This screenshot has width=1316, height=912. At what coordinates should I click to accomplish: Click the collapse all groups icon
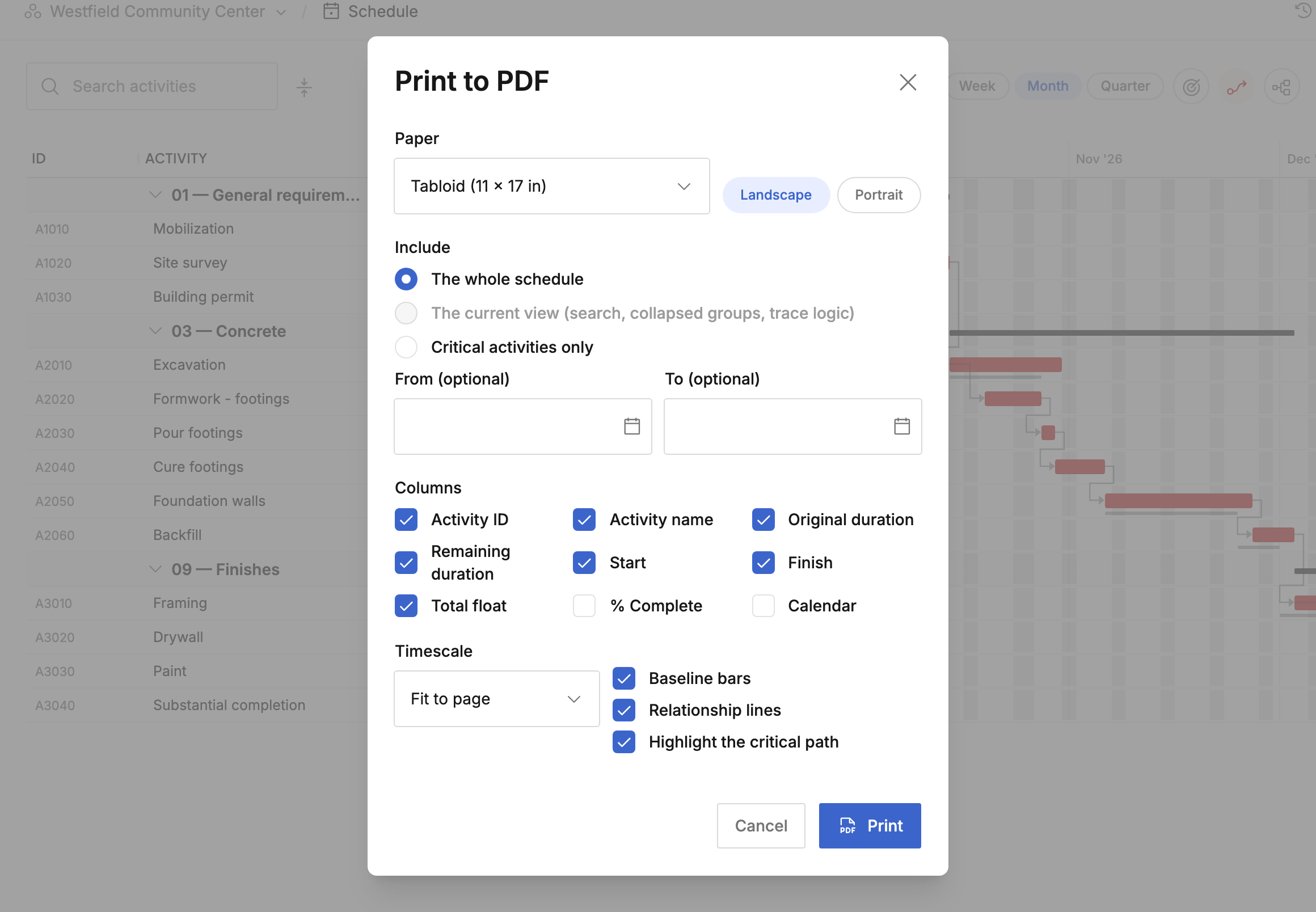(x=304, y=87)
